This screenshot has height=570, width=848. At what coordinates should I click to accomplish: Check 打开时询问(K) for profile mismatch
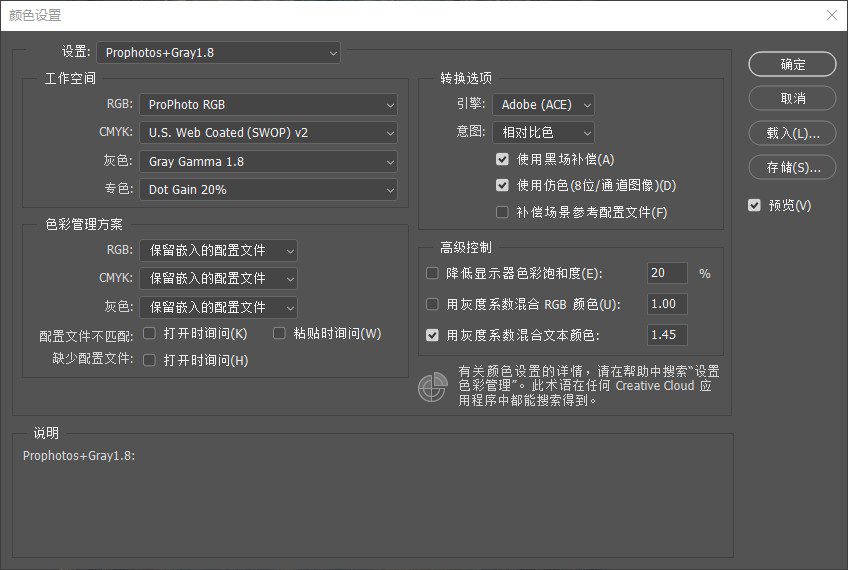(x=149, y=333)
